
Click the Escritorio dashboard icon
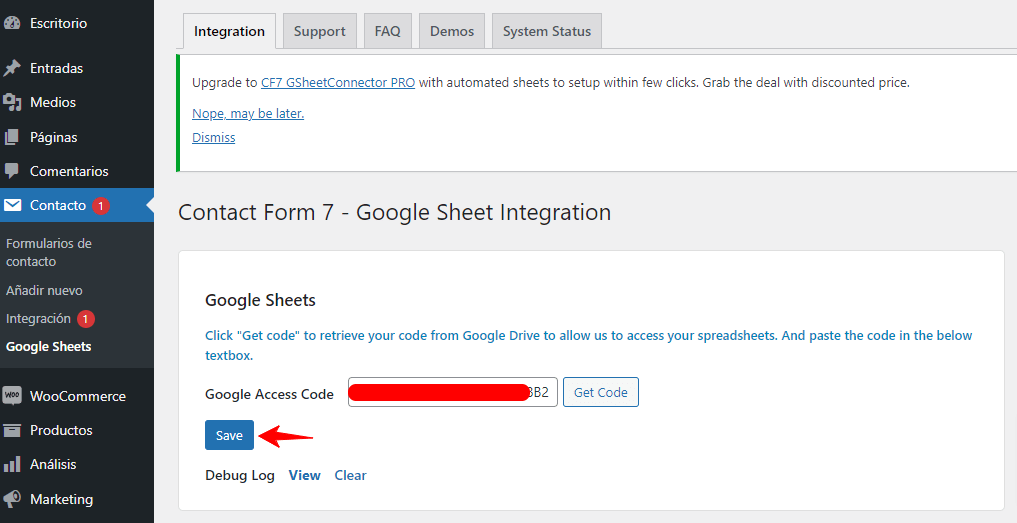coord(12,23)
